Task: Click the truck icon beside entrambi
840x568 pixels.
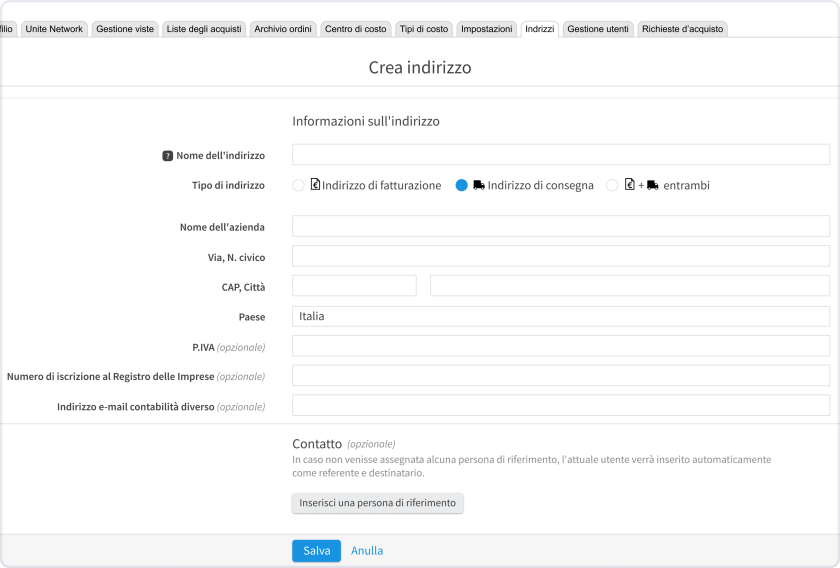Action: coord(653,185)
